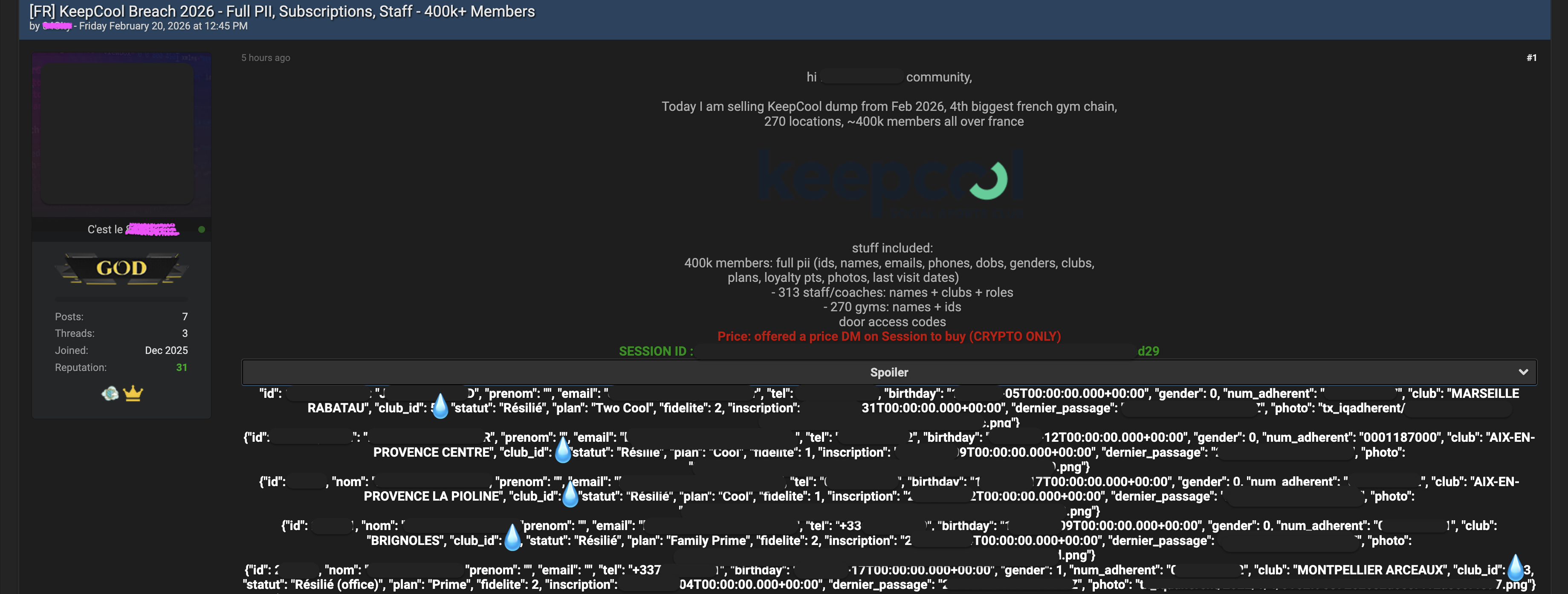Image resolution: width=1568 pixels, height=594 pixels.
Task: Click the green reputation score 31
Action: (181, 368)
